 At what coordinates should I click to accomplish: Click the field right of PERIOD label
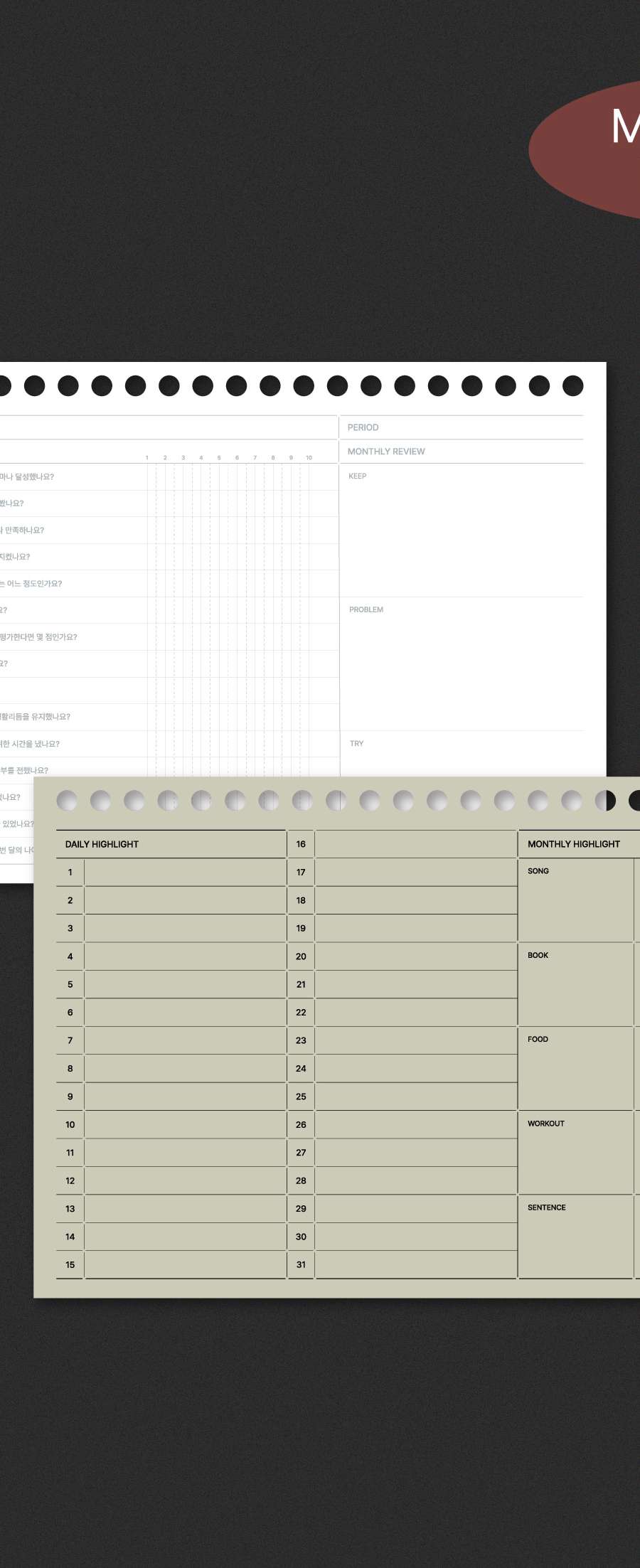pyautogui.click(x=482, y=427)
